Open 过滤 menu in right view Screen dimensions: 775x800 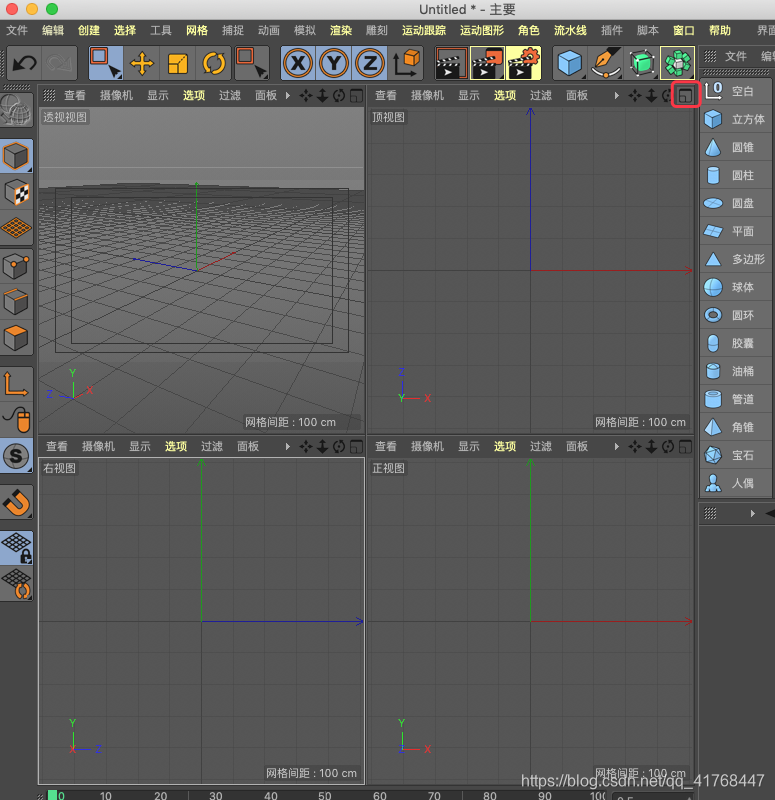point(212,446)
